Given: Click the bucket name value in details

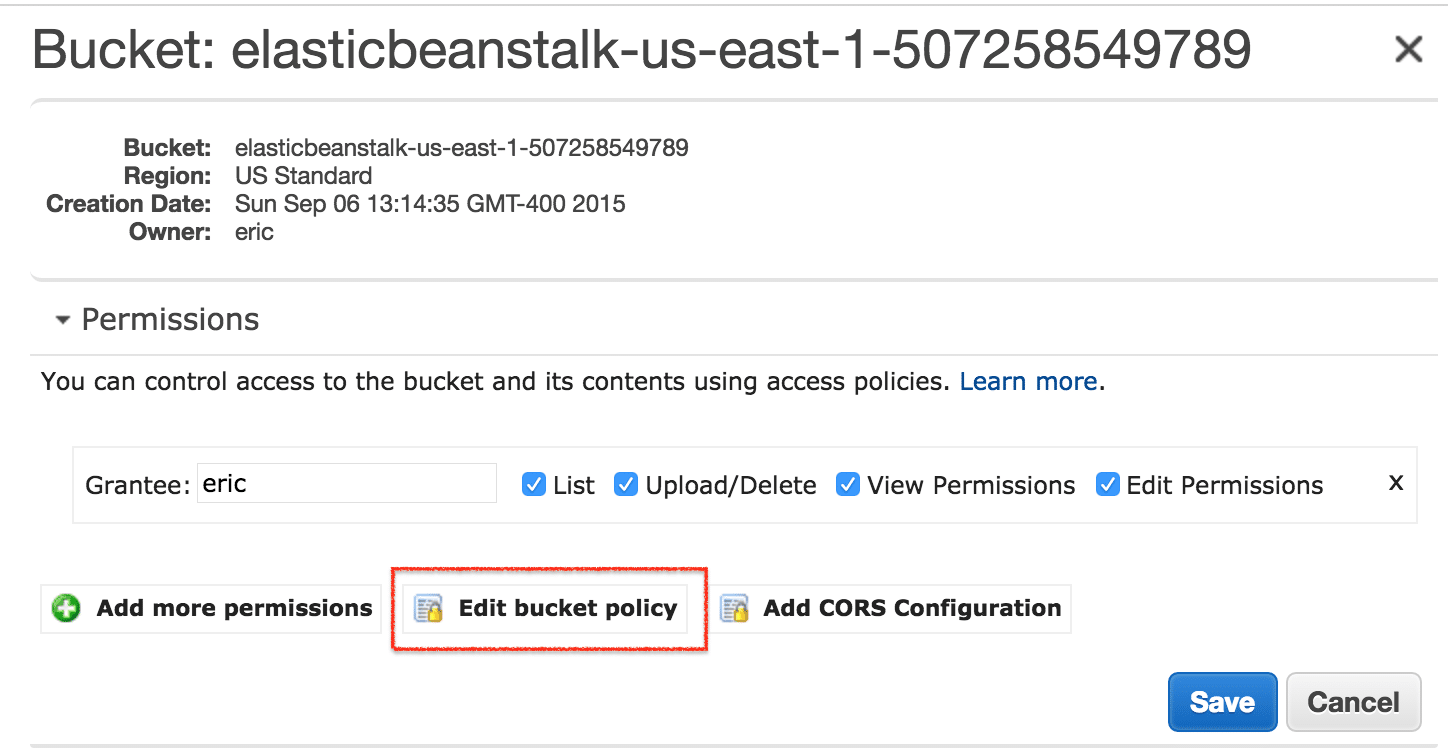Looking at the screenshot, I should [x=461, y=148].
